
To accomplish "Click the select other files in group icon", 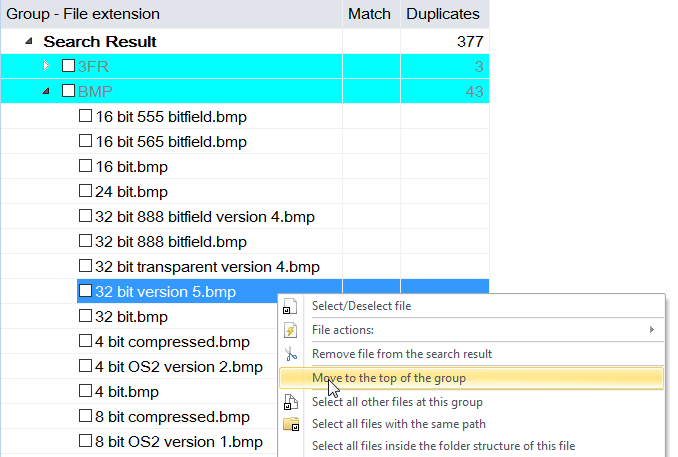I will point(291,402).
